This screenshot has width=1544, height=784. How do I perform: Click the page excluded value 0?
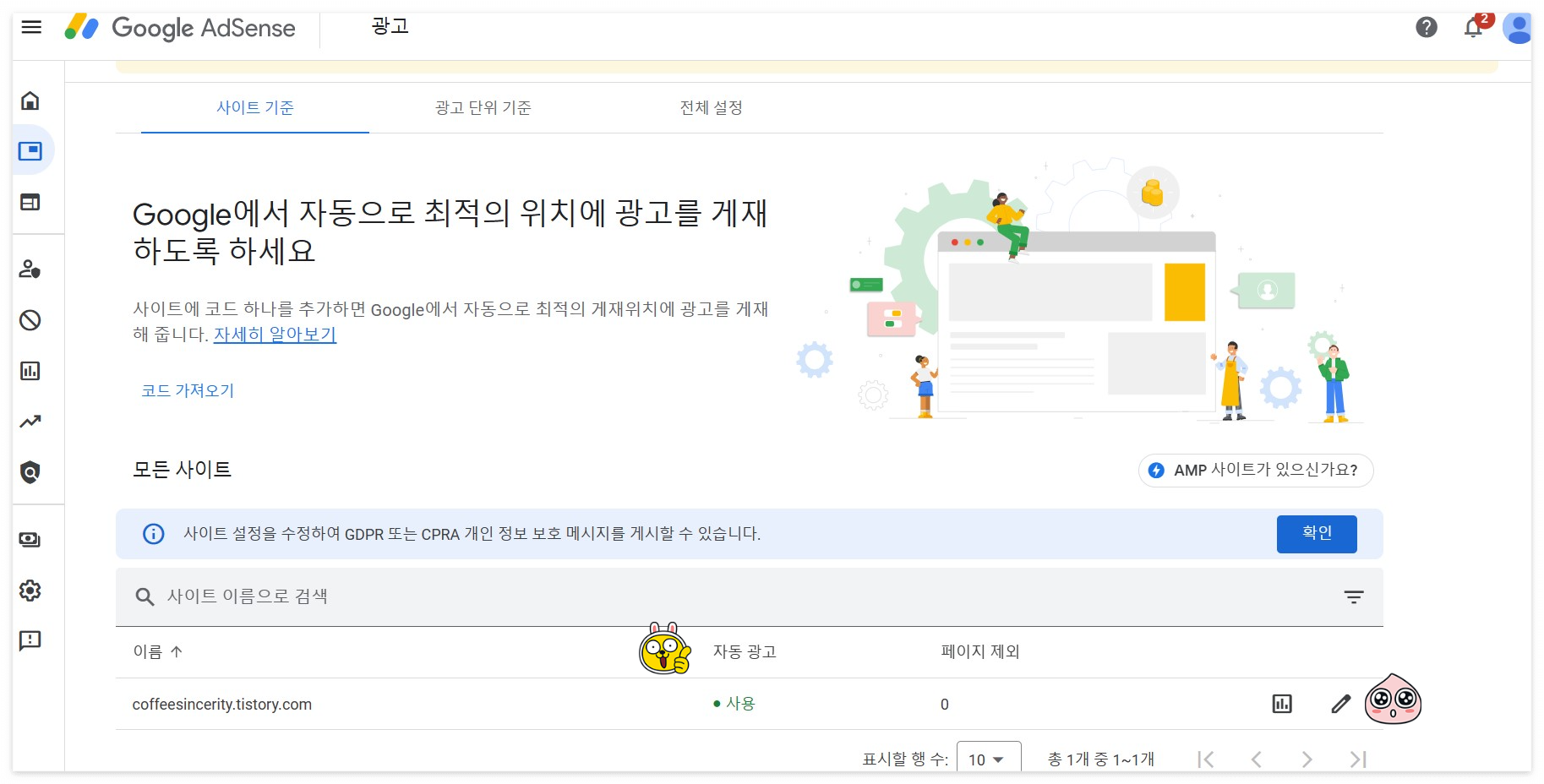pos(945,705)
